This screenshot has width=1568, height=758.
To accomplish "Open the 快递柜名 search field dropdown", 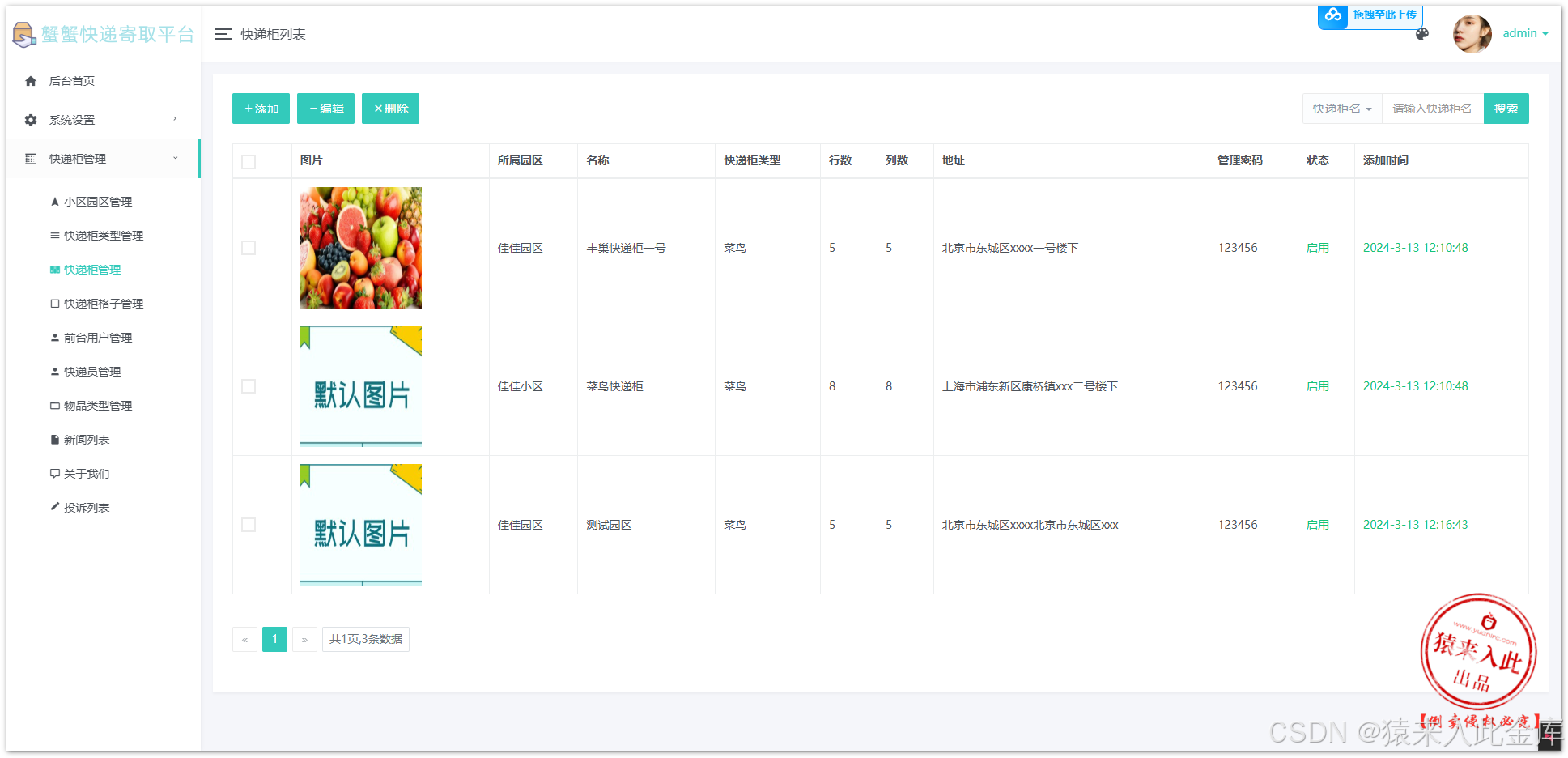I will 1342,109.
